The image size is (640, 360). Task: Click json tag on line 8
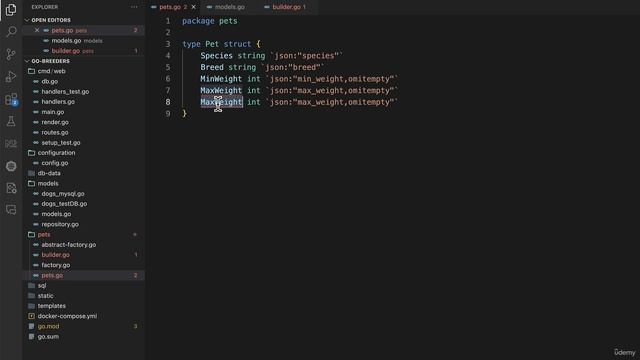coord(331,102)
